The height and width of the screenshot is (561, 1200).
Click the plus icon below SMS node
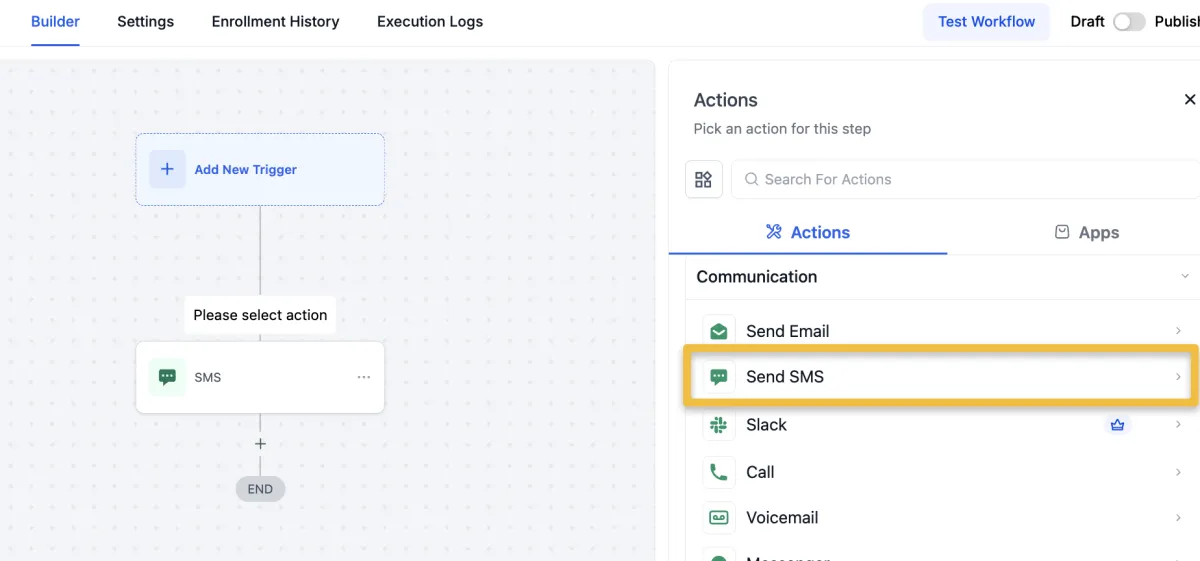260,444
